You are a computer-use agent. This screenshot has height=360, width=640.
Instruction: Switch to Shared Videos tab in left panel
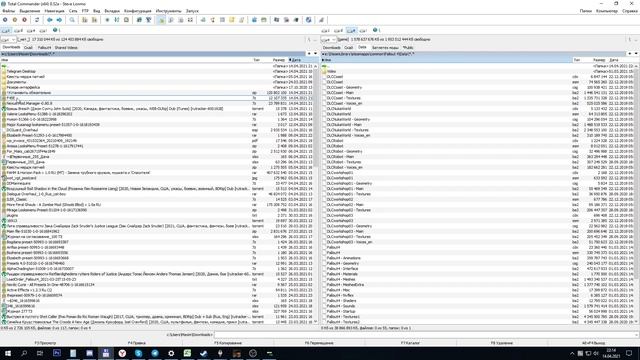66,48
